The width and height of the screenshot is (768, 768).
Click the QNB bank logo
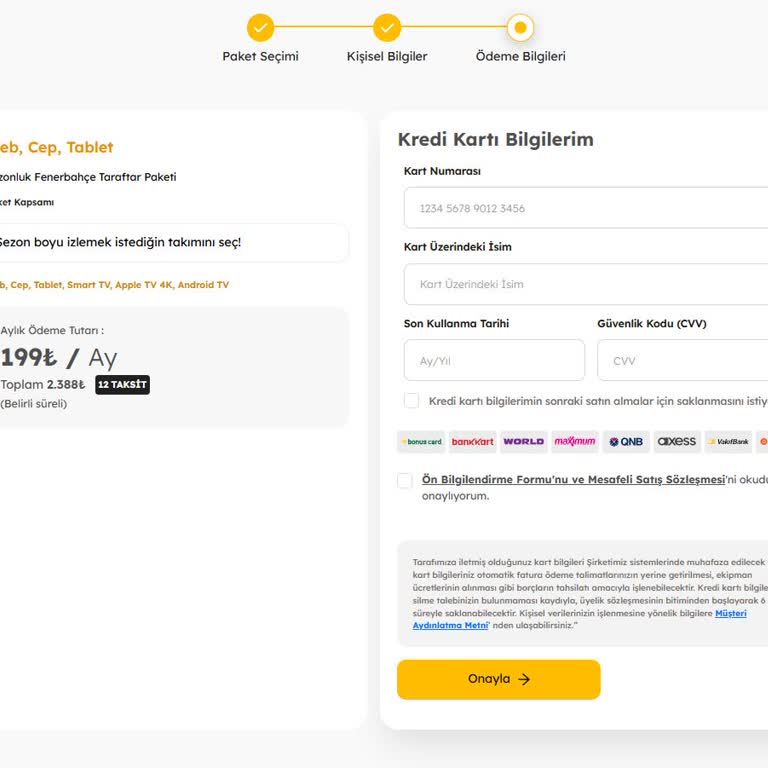click(x=626, y=442)
